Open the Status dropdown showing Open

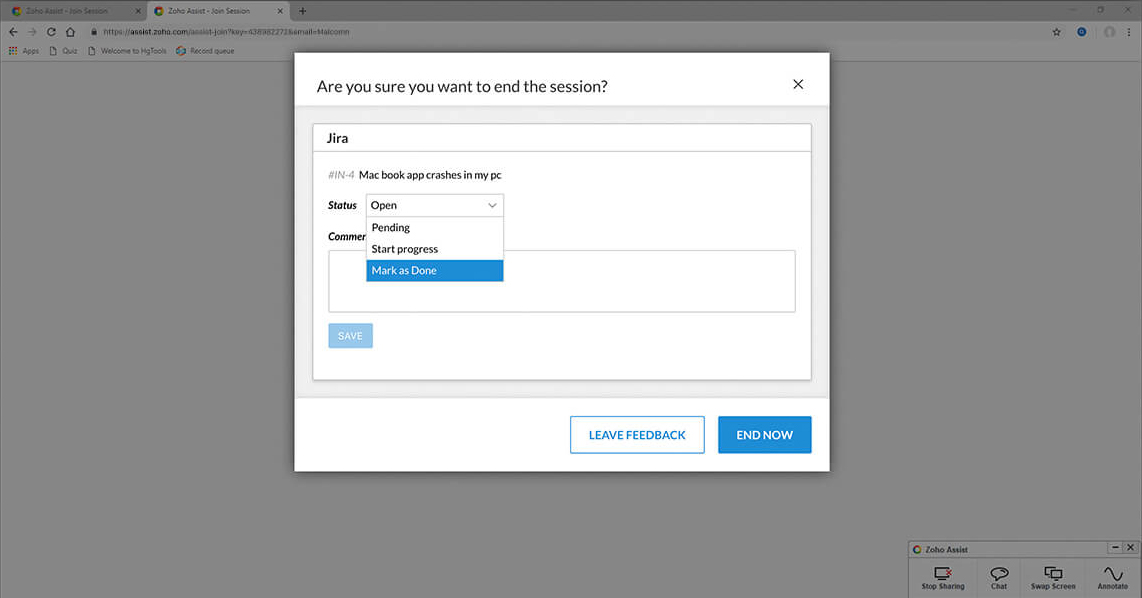(x=434, y=205)
